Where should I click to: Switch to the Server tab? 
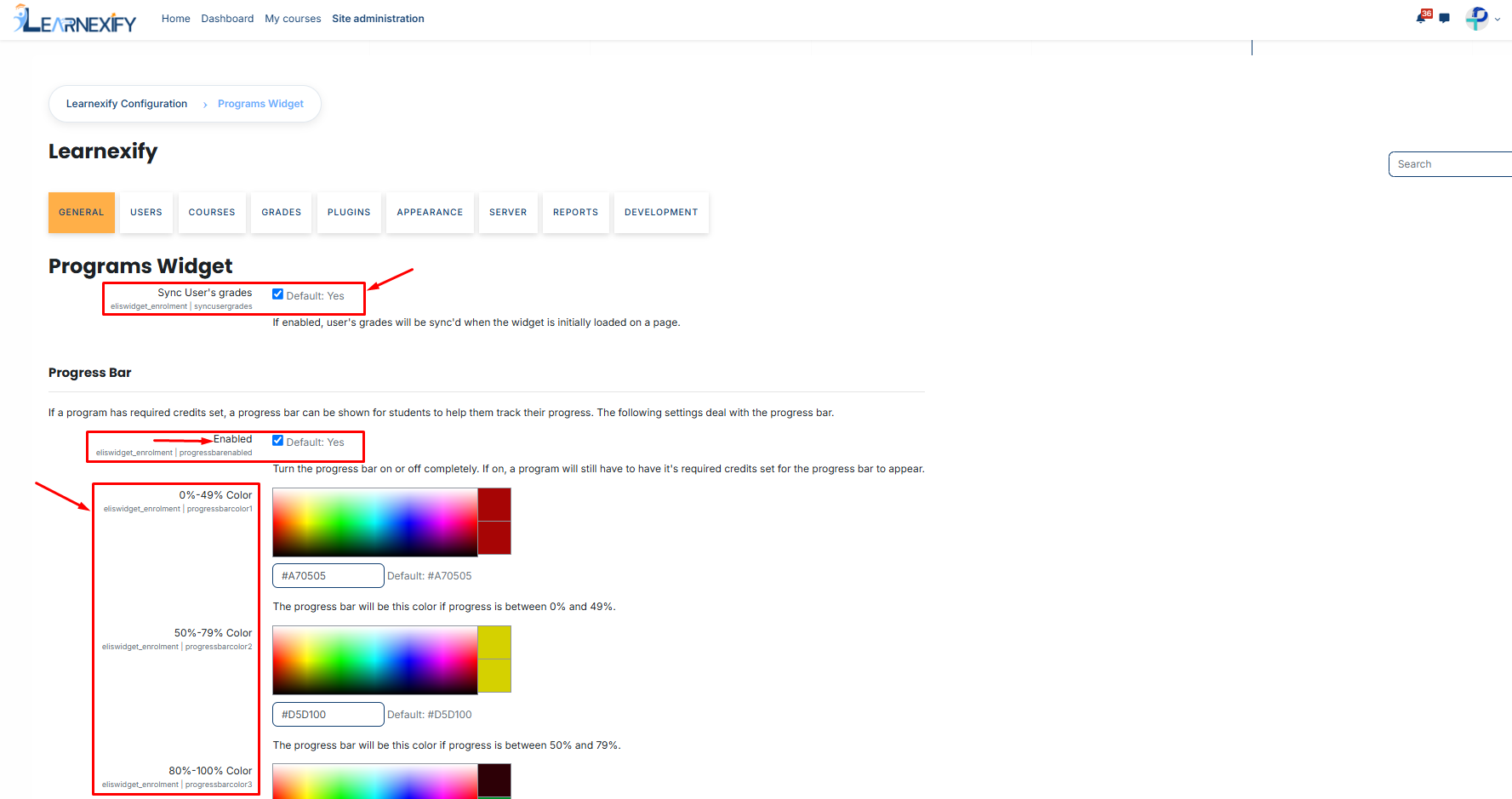click(x=508, y=213)
